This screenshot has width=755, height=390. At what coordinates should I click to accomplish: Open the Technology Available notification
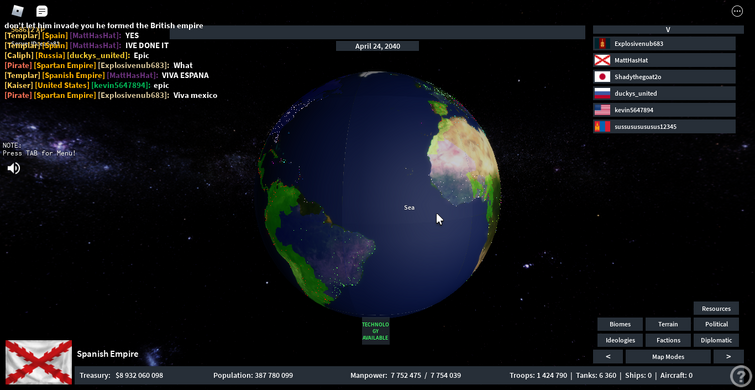pyautogui.click(x=376, y=331)
